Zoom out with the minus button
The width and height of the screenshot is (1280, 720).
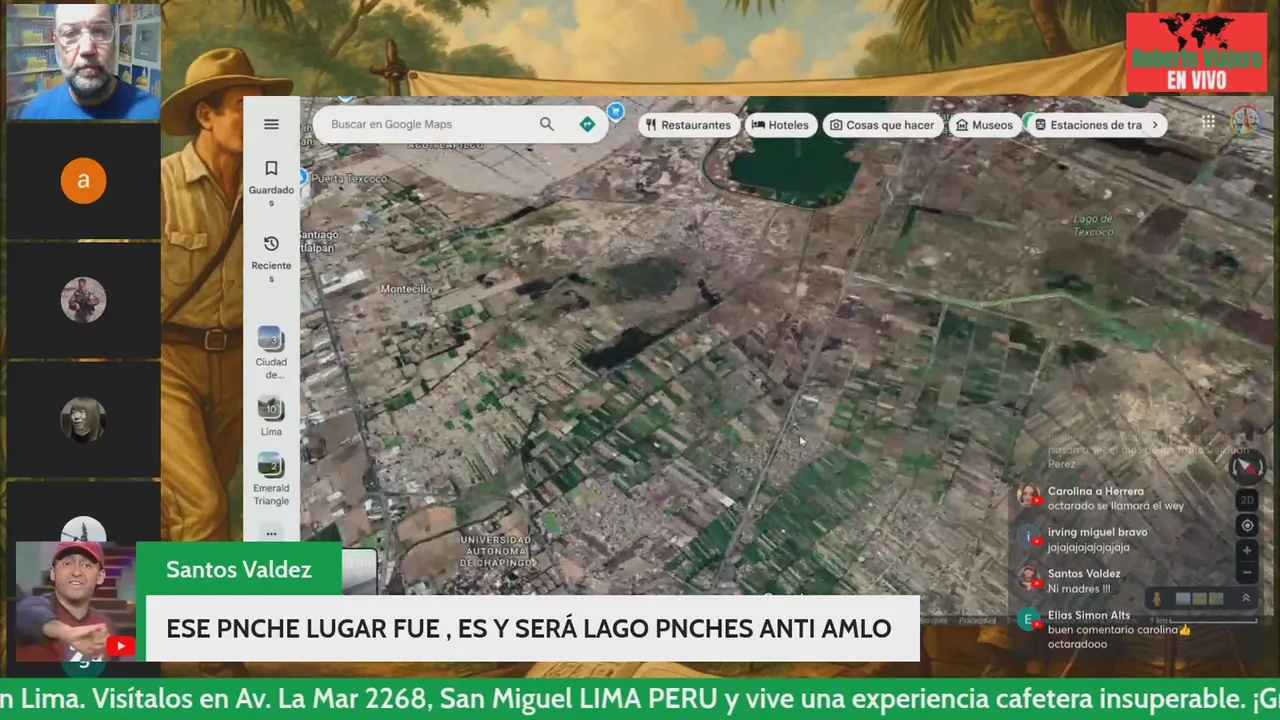pos(1246,573)
